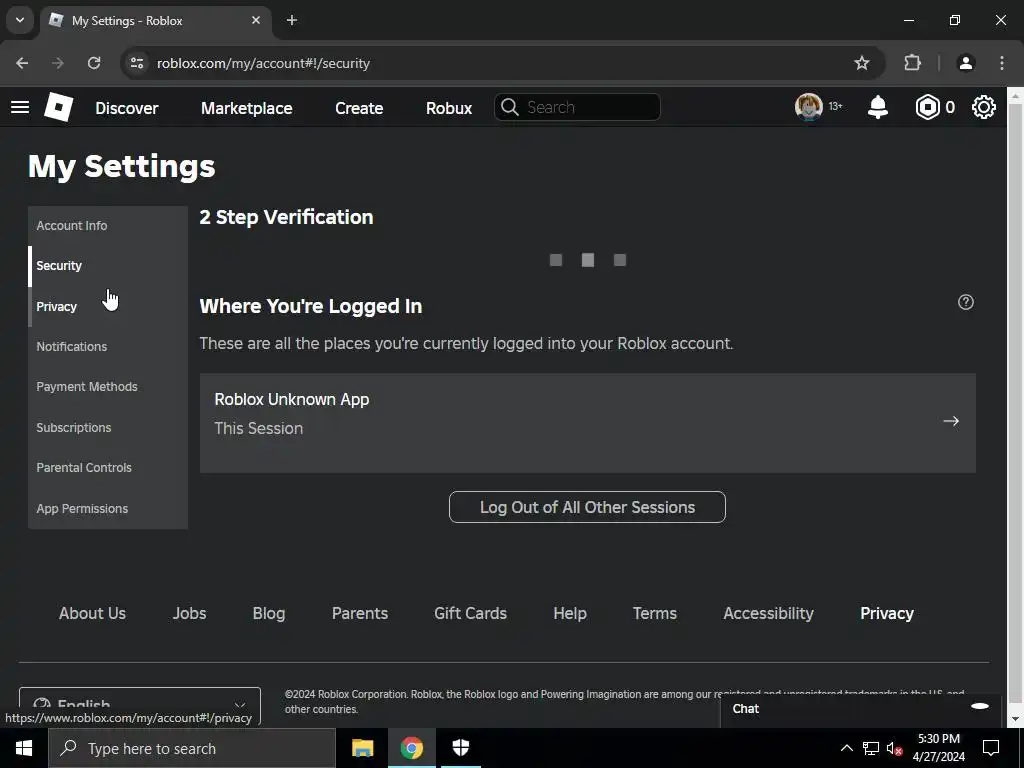Image resolution: width=1024 pixels, height=768 pixels.
Task: Open Windows Start menu
Action: (x=24, y=748)
